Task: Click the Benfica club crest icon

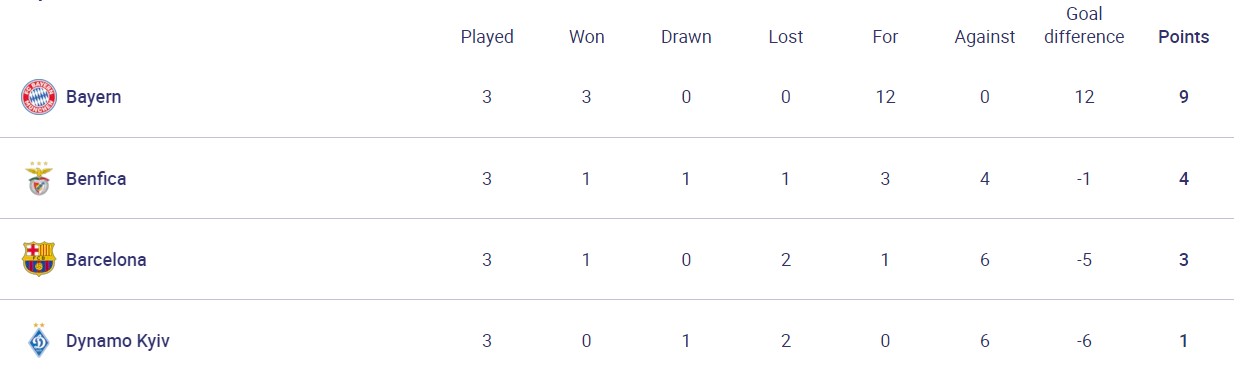Action: coord(38,178)
